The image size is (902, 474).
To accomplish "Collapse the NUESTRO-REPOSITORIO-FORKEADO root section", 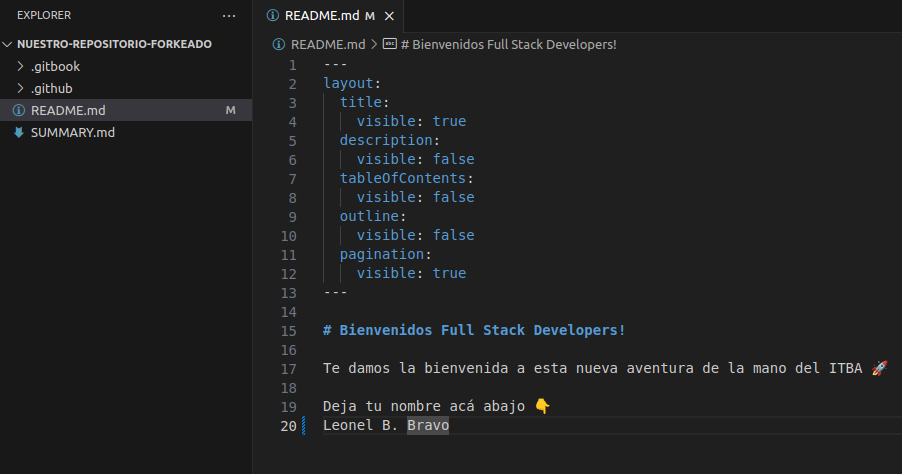I will (9, 44).
